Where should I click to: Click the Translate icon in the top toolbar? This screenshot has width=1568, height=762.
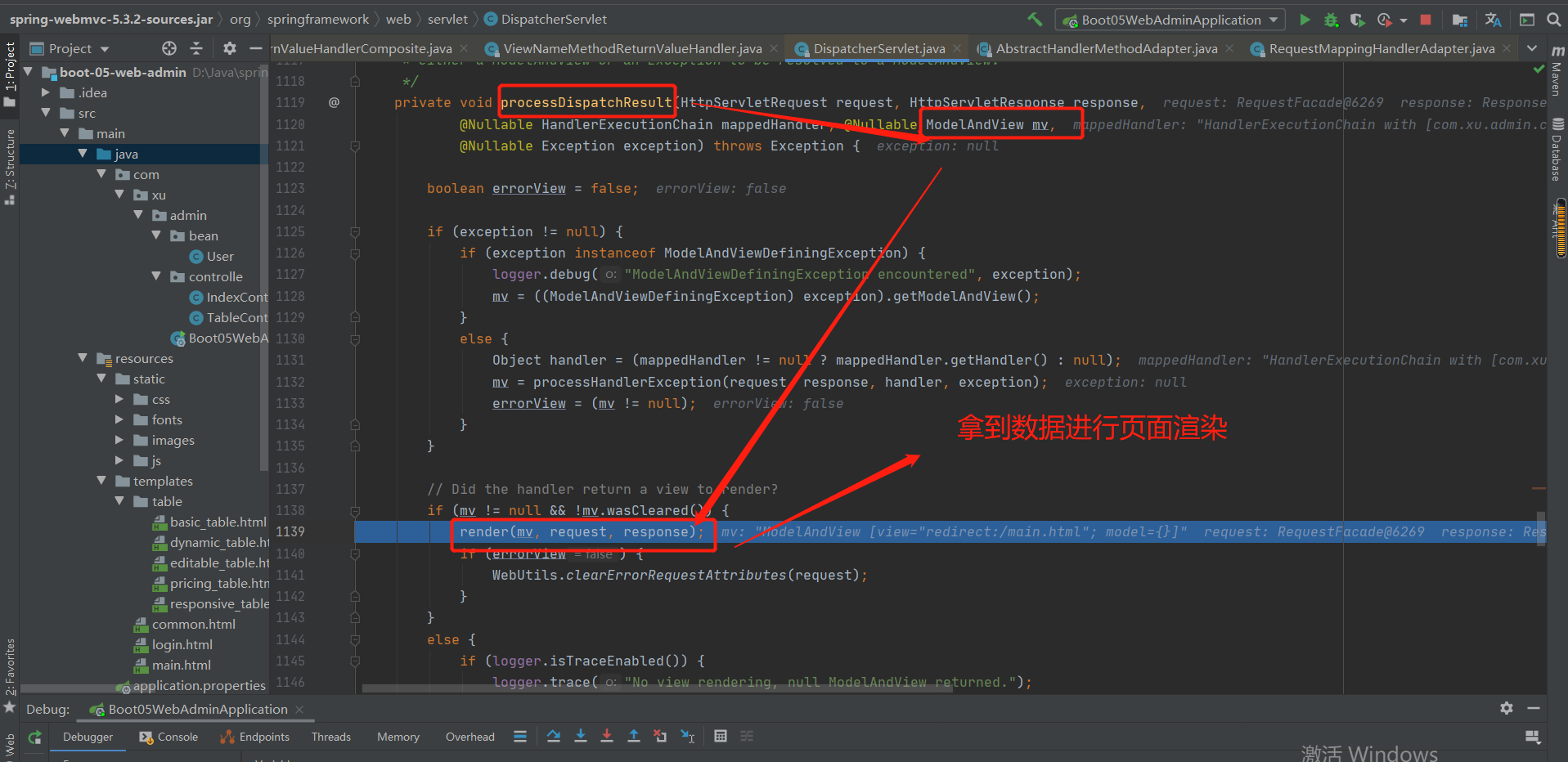[1493, 19]
